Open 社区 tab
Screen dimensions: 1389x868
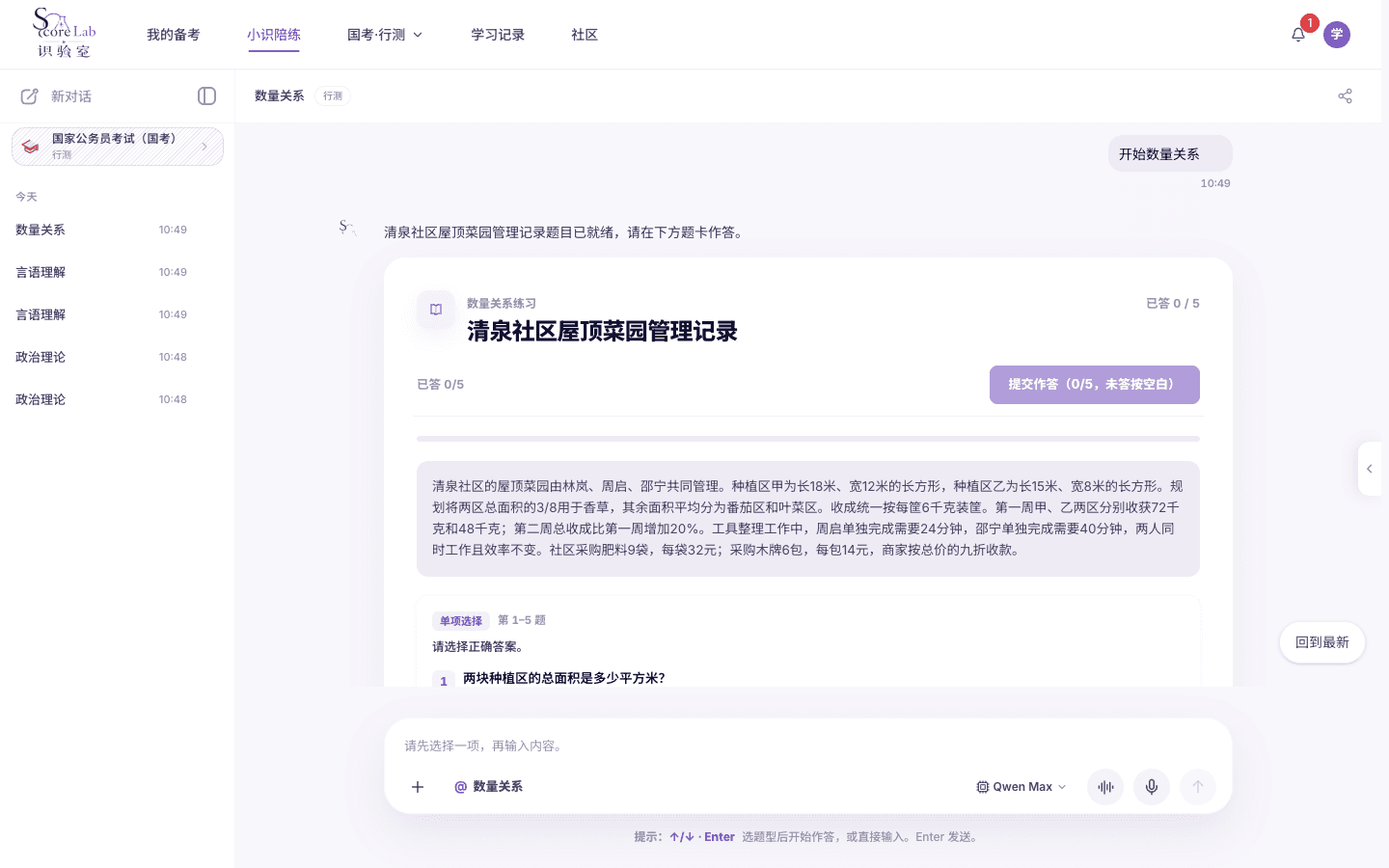pos(585,35)
